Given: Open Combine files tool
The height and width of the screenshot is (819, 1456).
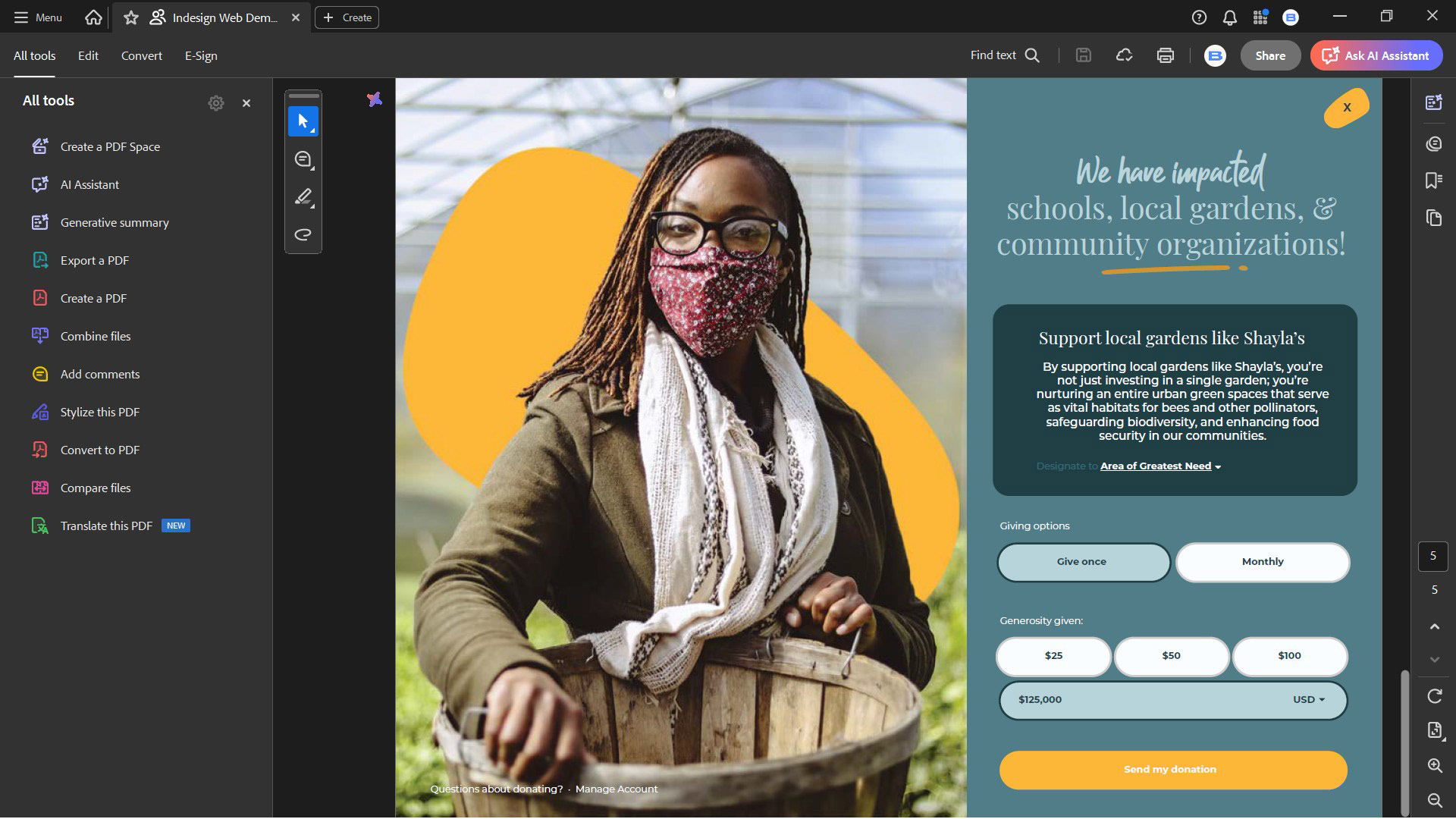Looking at the screenshot, I should tap(96, 336).
